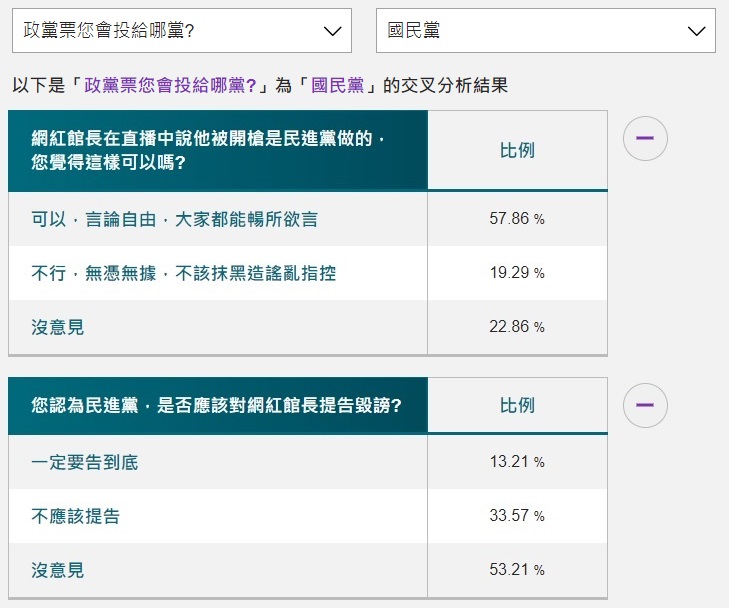Click the 比例 column header of second table
Viewport: 729px width, 608px height.
click(517, 406)
